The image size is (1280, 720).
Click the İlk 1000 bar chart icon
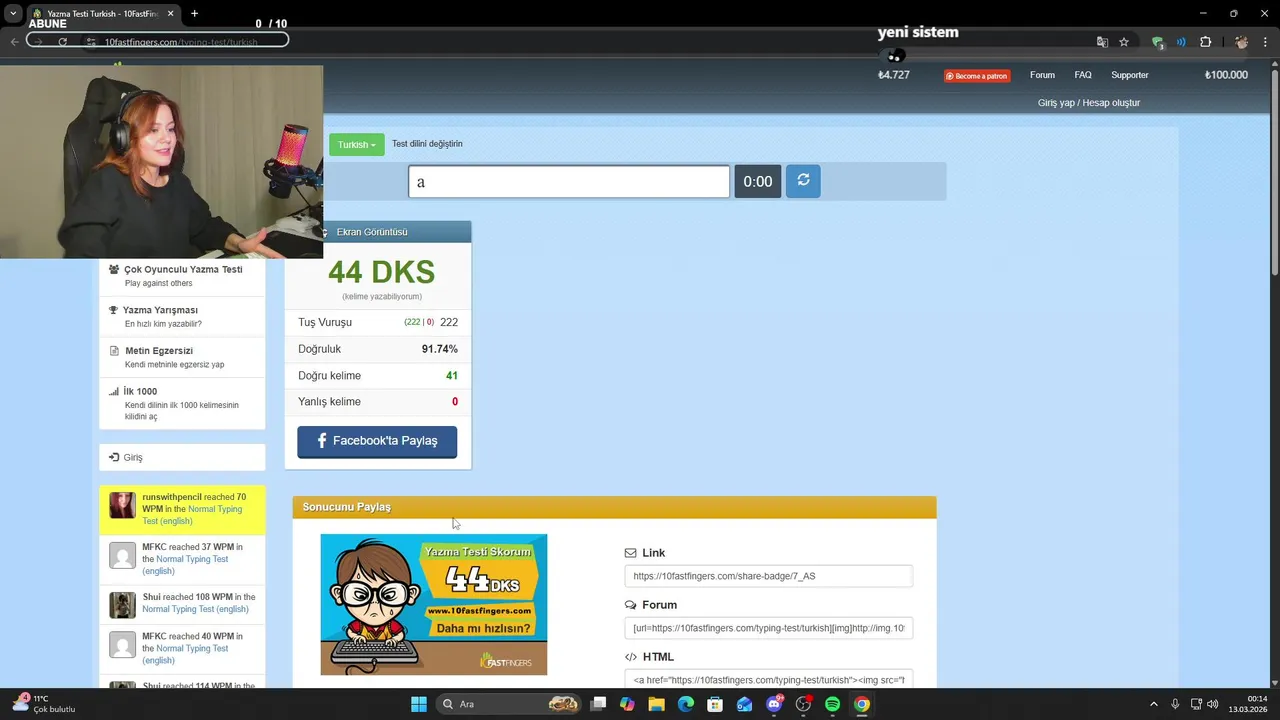(x=114, y=392)
